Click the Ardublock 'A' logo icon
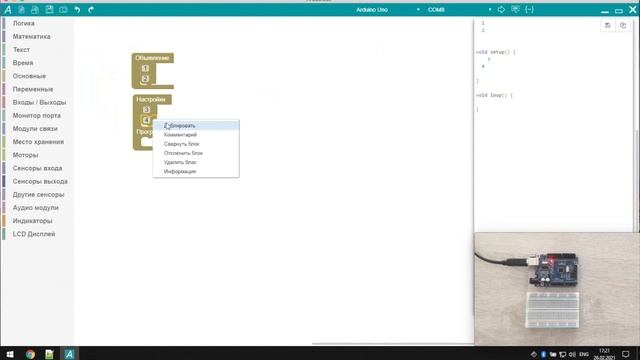Image resolution: width=640 pixels, height=360 pixels. point(8,9)
